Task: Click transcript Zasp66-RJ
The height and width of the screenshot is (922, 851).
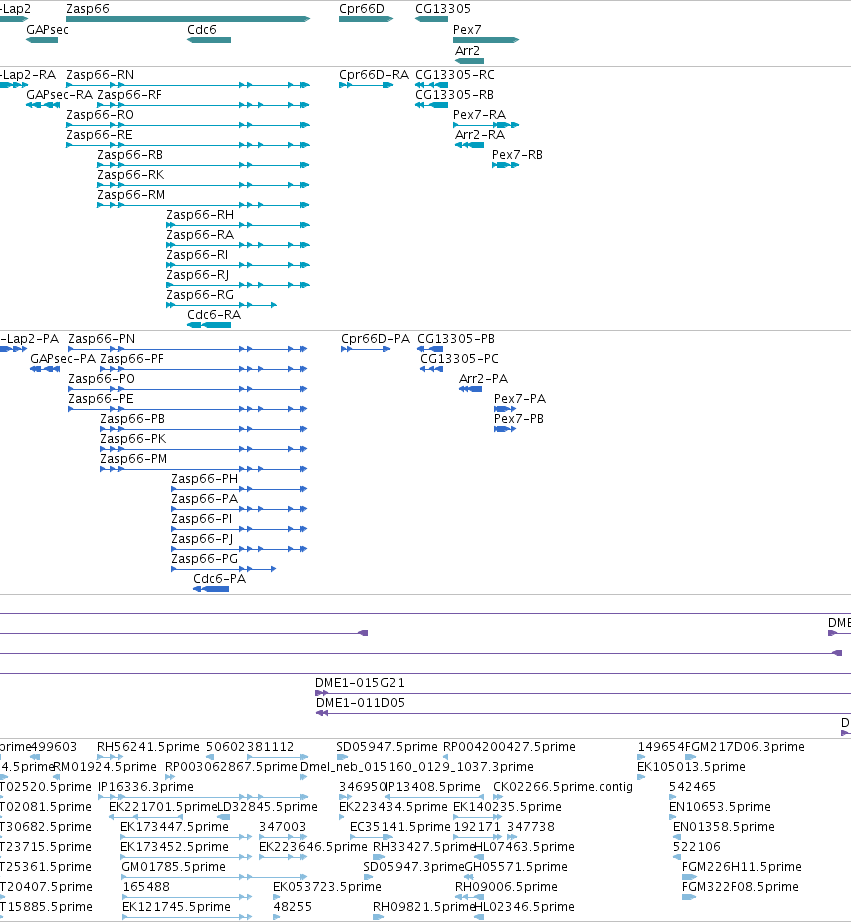Action: [x=238, y=285]
